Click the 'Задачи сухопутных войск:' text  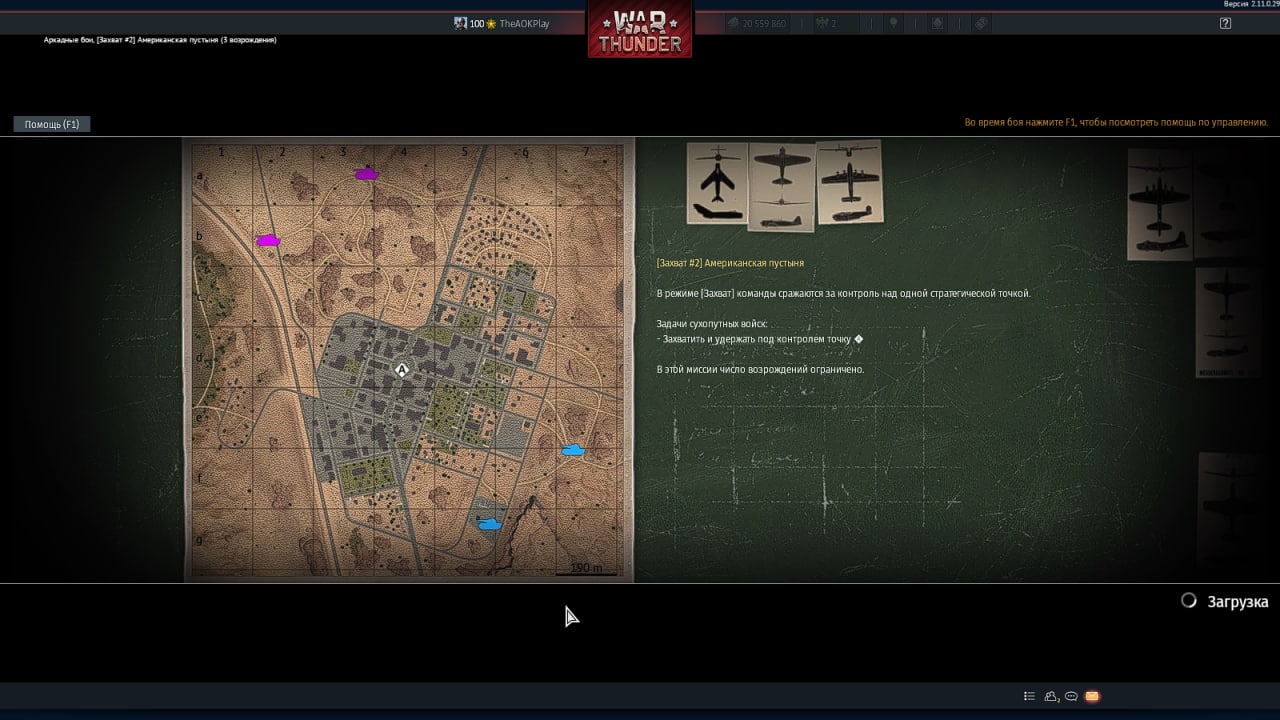point(712,324)
